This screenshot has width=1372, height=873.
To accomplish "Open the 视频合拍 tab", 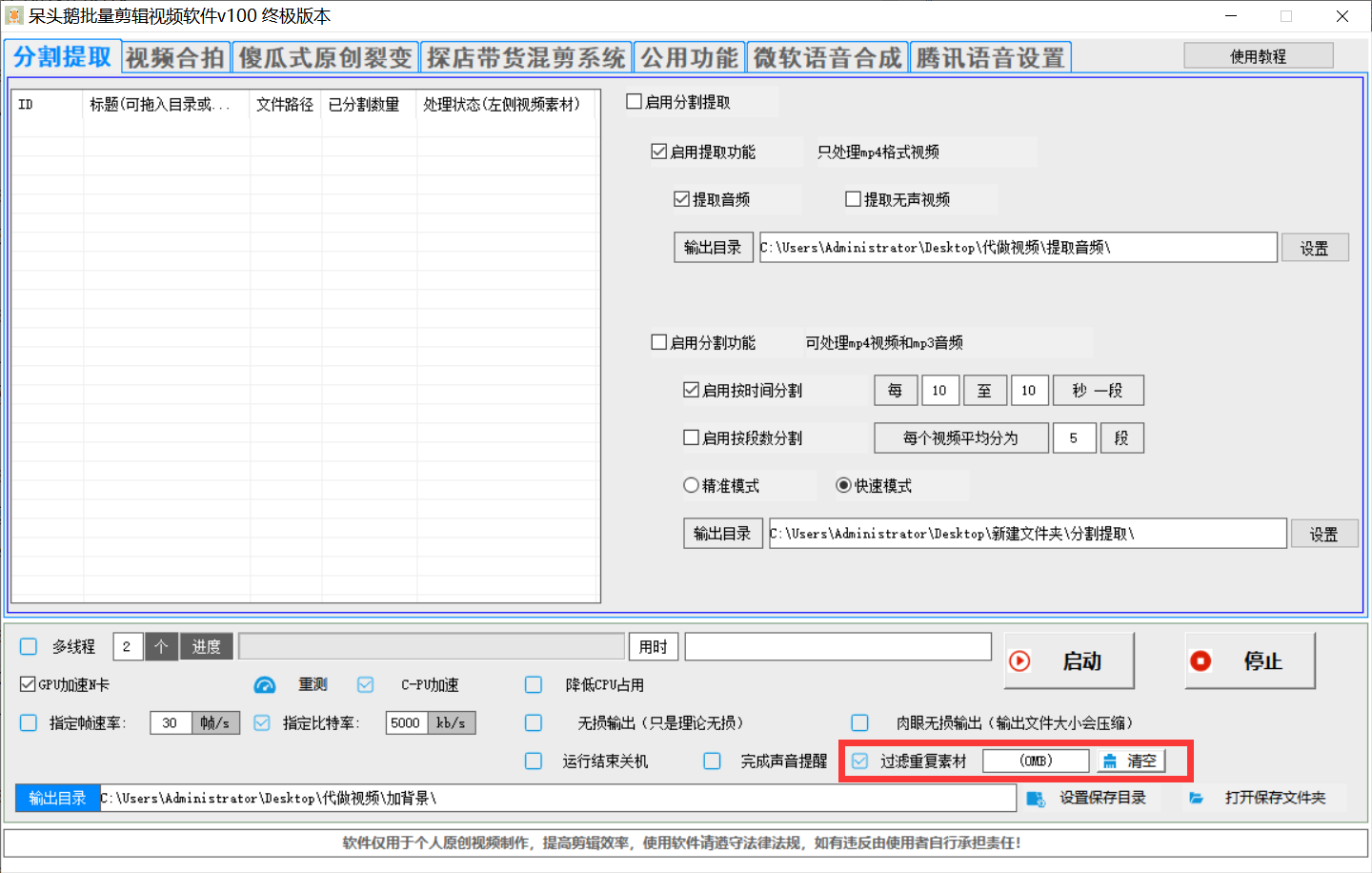I will coord(175,58).
